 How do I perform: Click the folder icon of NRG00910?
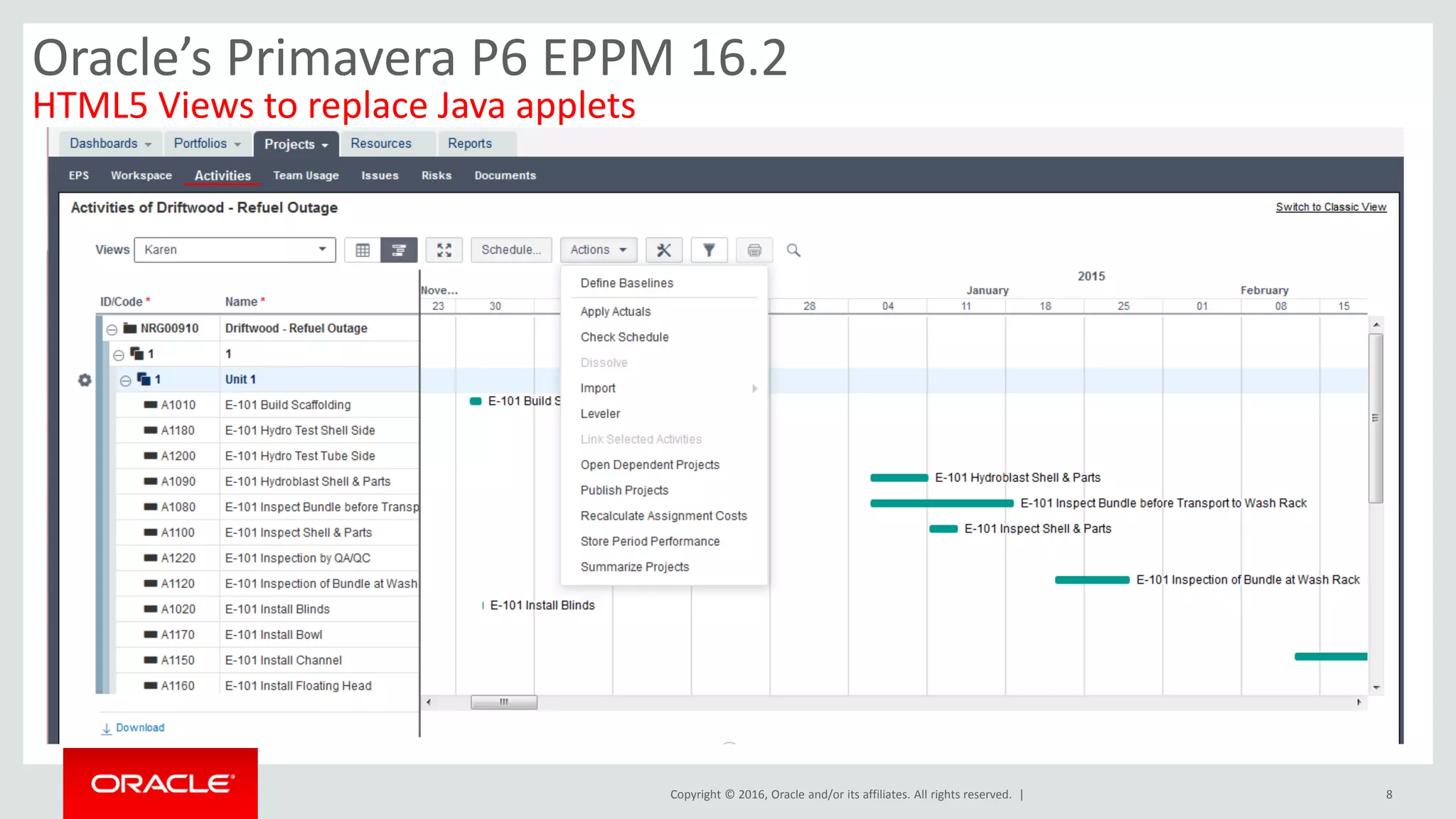coord(130,328)
